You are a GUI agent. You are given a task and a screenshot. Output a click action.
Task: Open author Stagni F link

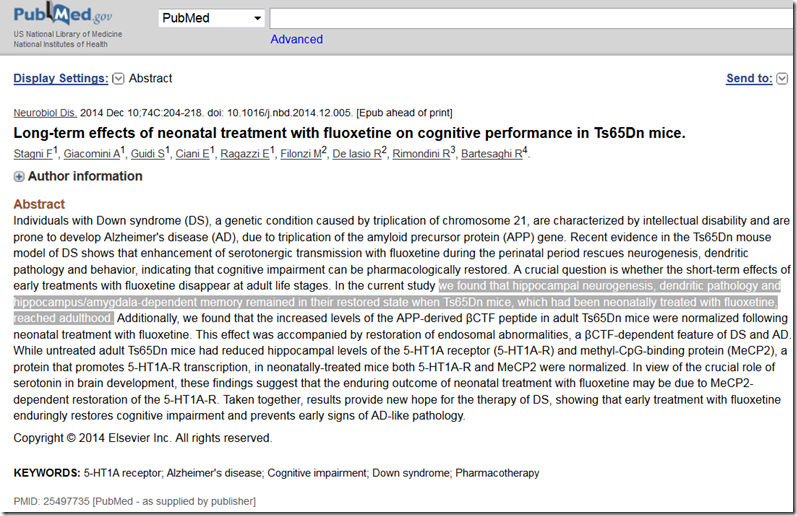click(x=33, y=154)
